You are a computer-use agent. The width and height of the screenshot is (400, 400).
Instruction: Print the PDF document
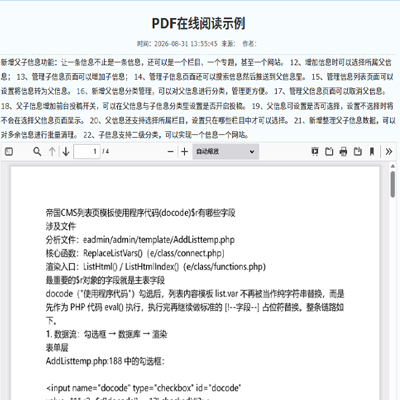pos(343,152)
